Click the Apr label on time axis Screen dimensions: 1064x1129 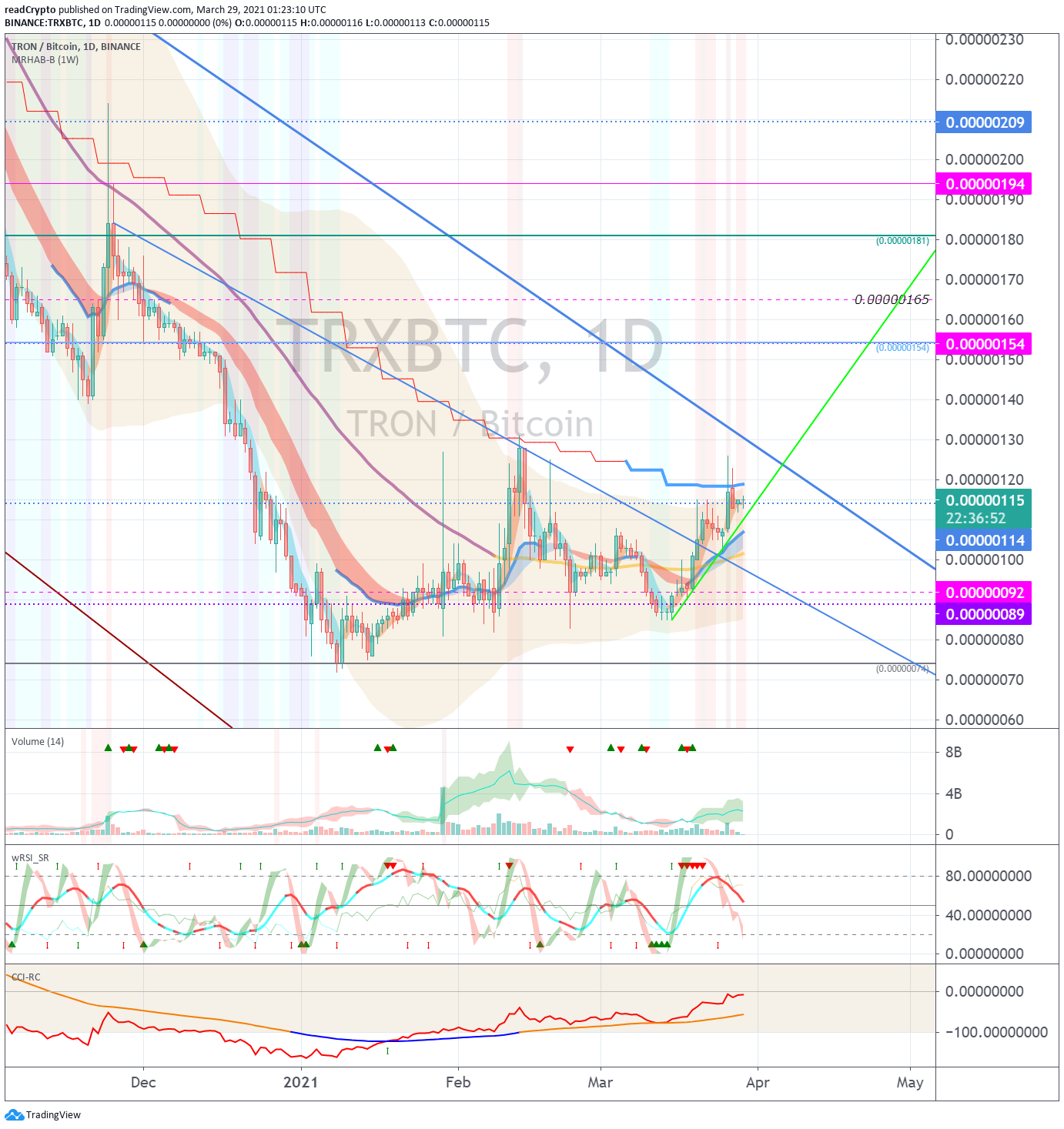(758, 1083)
